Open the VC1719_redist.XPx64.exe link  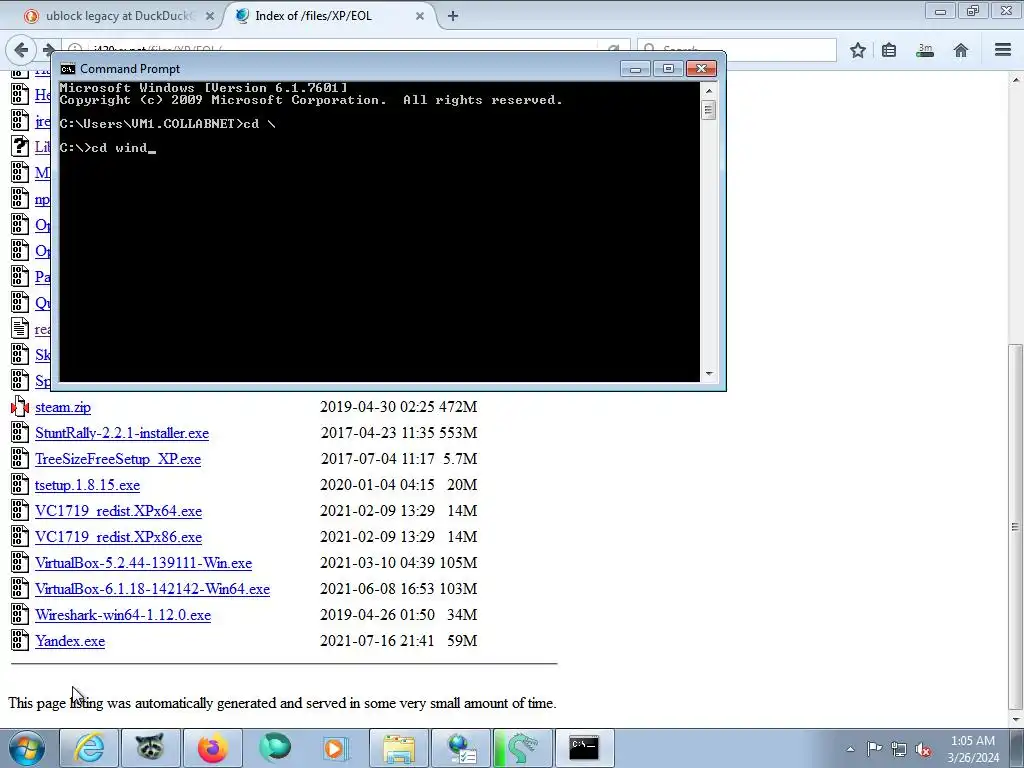tap(118, 511)
